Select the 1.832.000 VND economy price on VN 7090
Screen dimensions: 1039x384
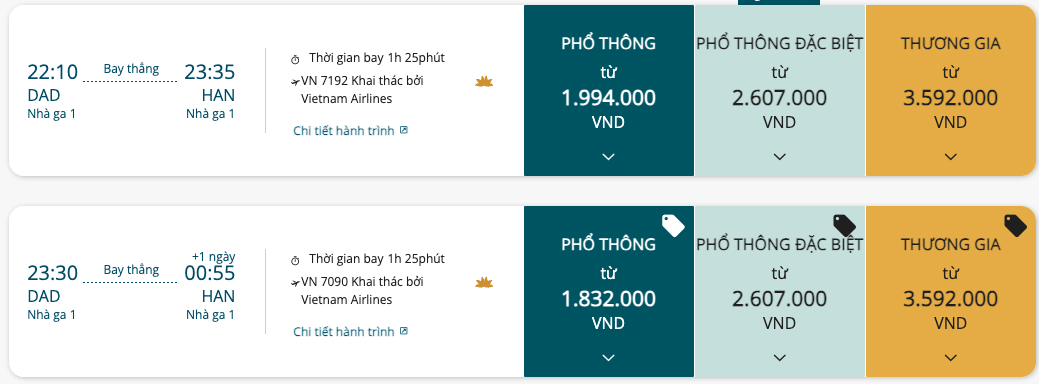608,299
